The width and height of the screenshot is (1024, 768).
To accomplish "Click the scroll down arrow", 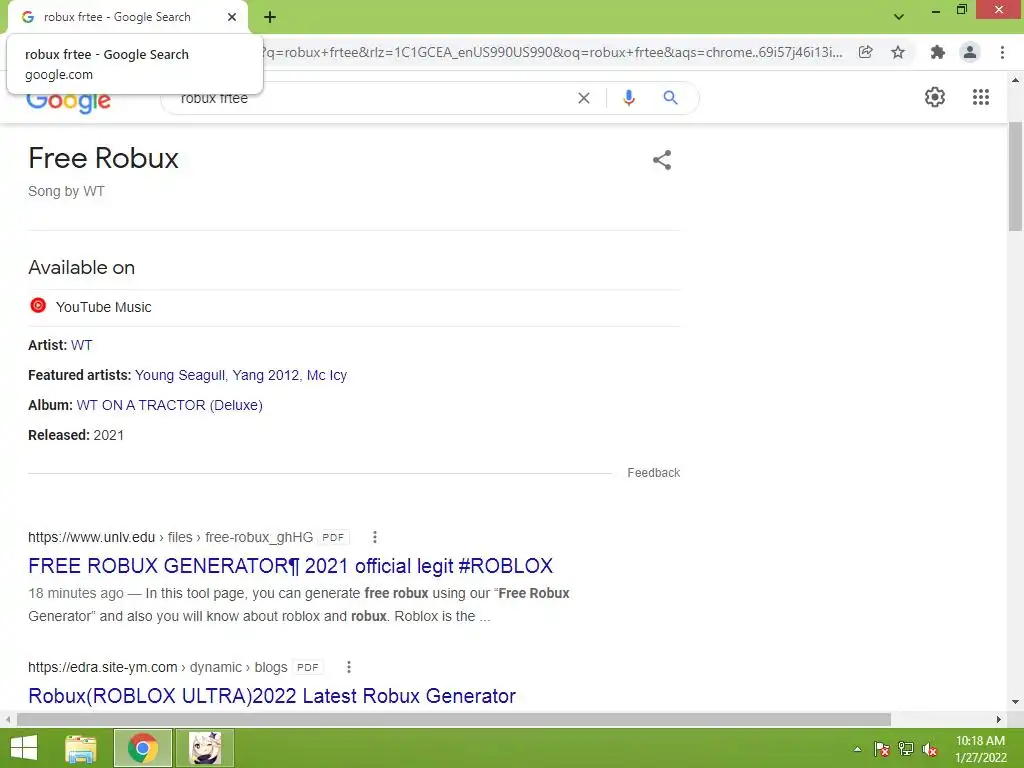I will (1015, 703).
